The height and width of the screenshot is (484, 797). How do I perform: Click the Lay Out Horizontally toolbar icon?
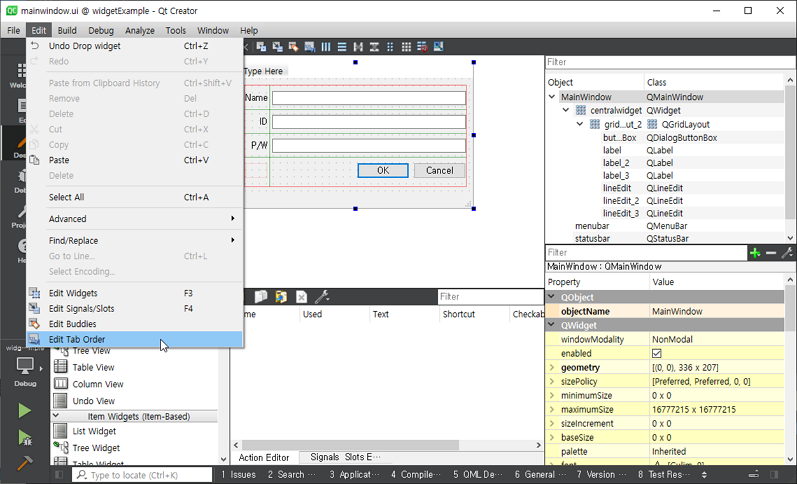[x=325, y=47]
